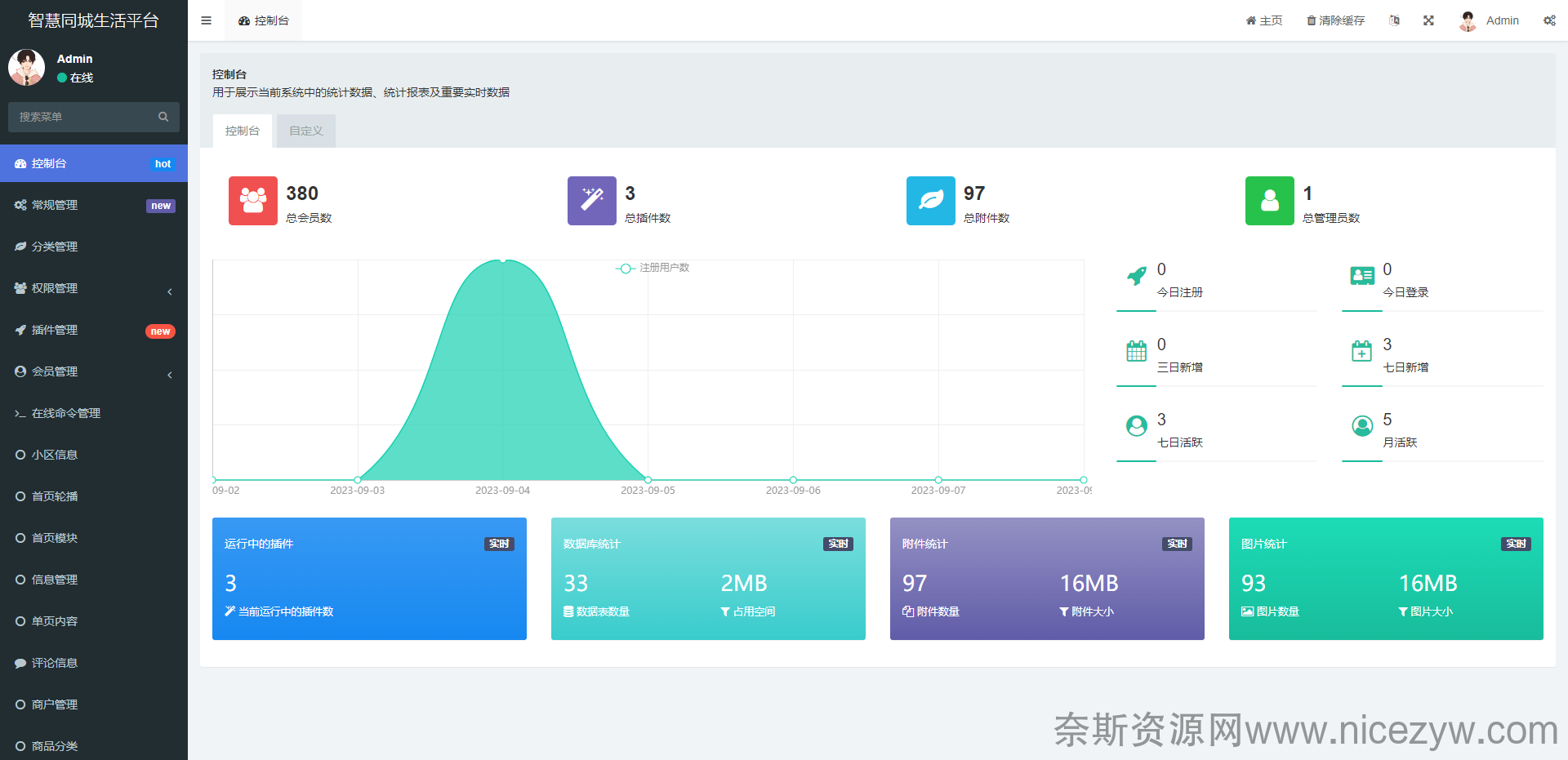
Task: Click the purple magic wand plugins icon
Action: [x=591, y=201]
